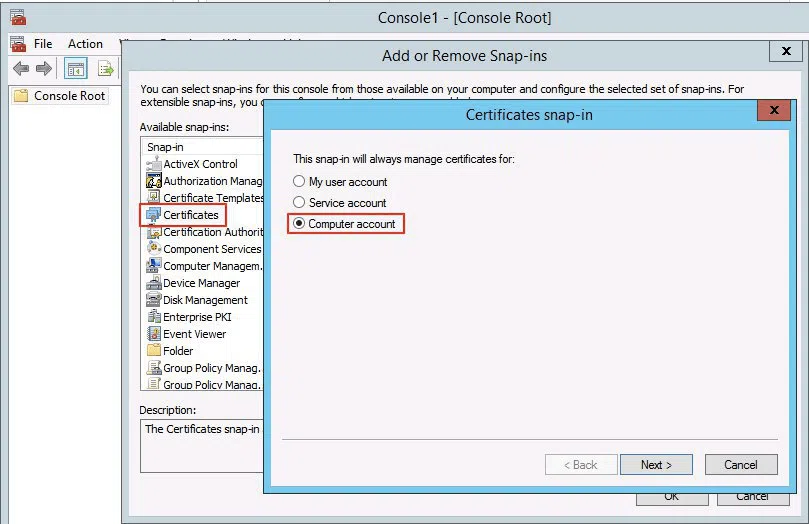Click the Certificates snap-in icon
This screenshot has width=809, height=524.
(154, 215)
